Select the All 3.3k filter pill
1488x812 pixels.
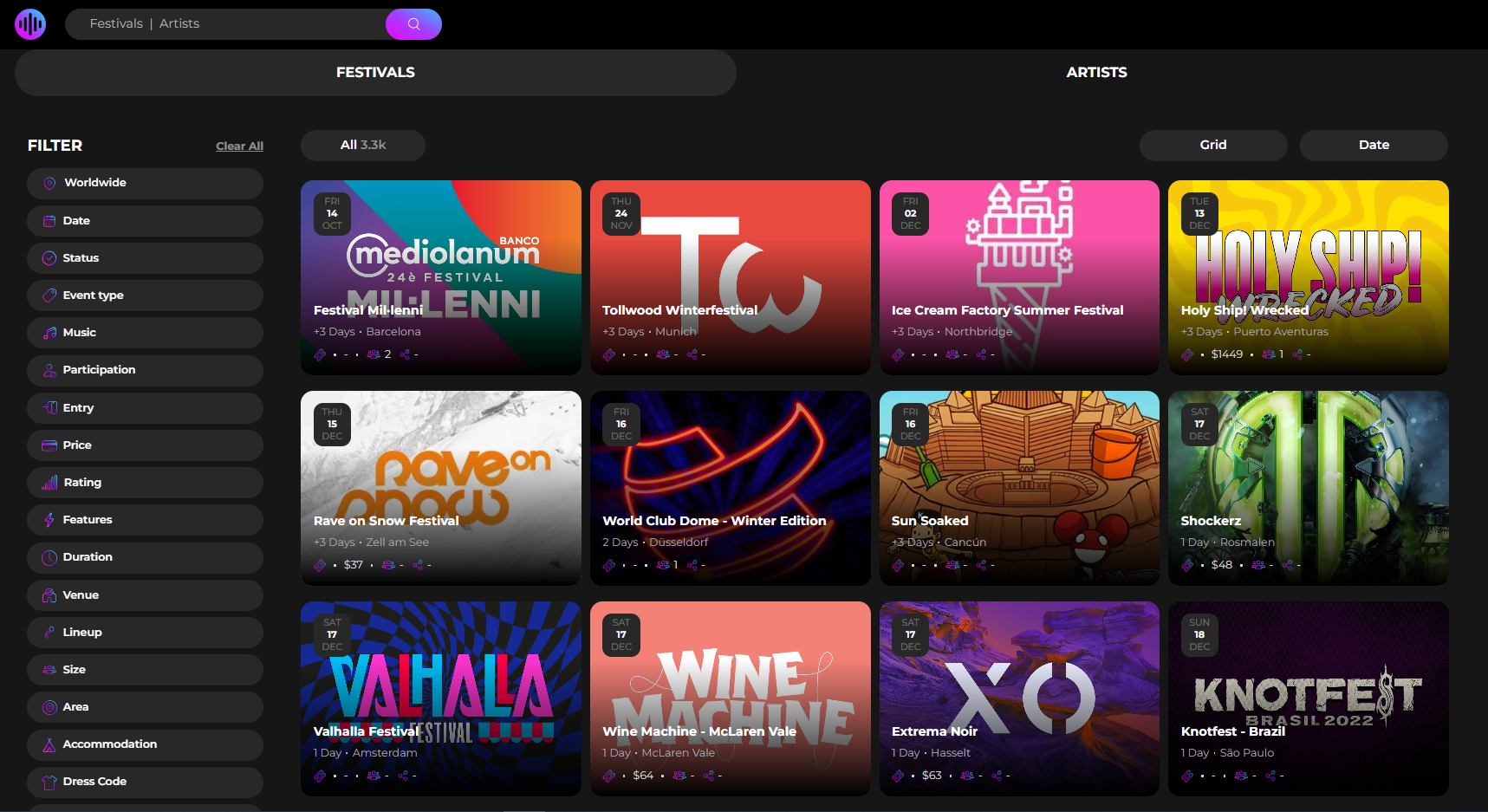click(363, 146)
